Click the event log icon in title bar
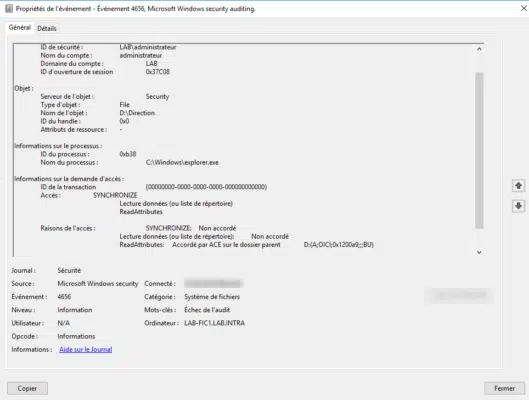Viewport: 529px width, 400px height. (x=9, y=8)
